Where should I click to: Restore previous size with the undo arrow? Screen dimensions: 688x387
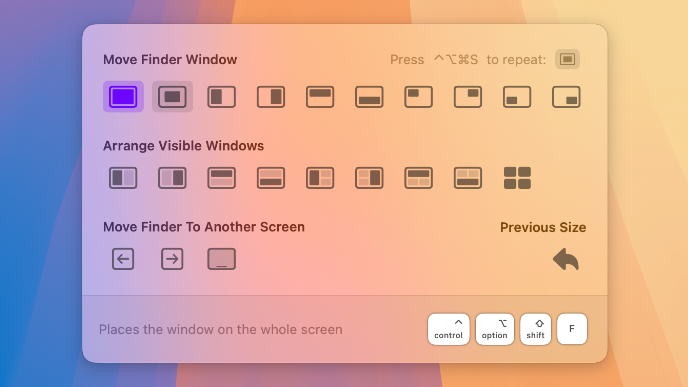566,259
